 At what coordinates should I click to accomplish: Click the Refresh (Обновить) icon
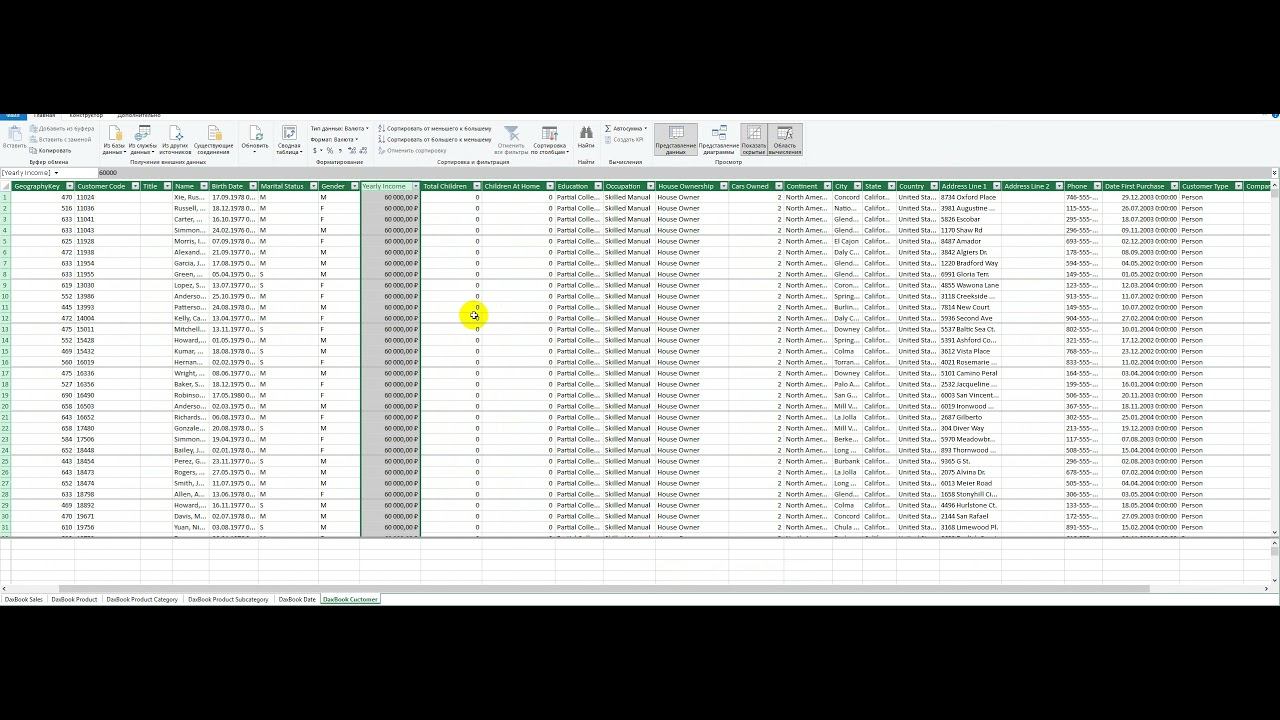pyautogui.click(x=255, y=139)
